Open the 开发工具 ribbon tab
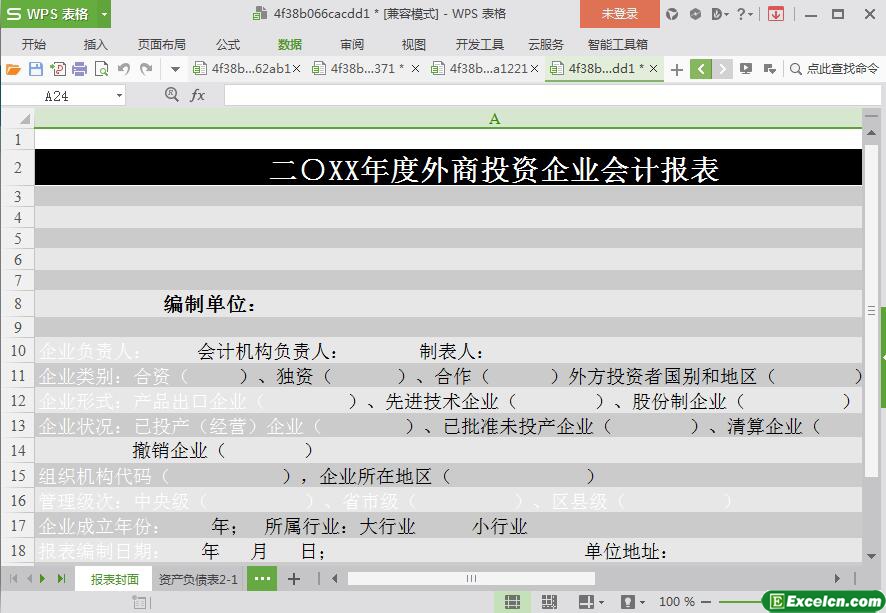The image size is (886, 613). pyautogui.click(x=480, y=45)
